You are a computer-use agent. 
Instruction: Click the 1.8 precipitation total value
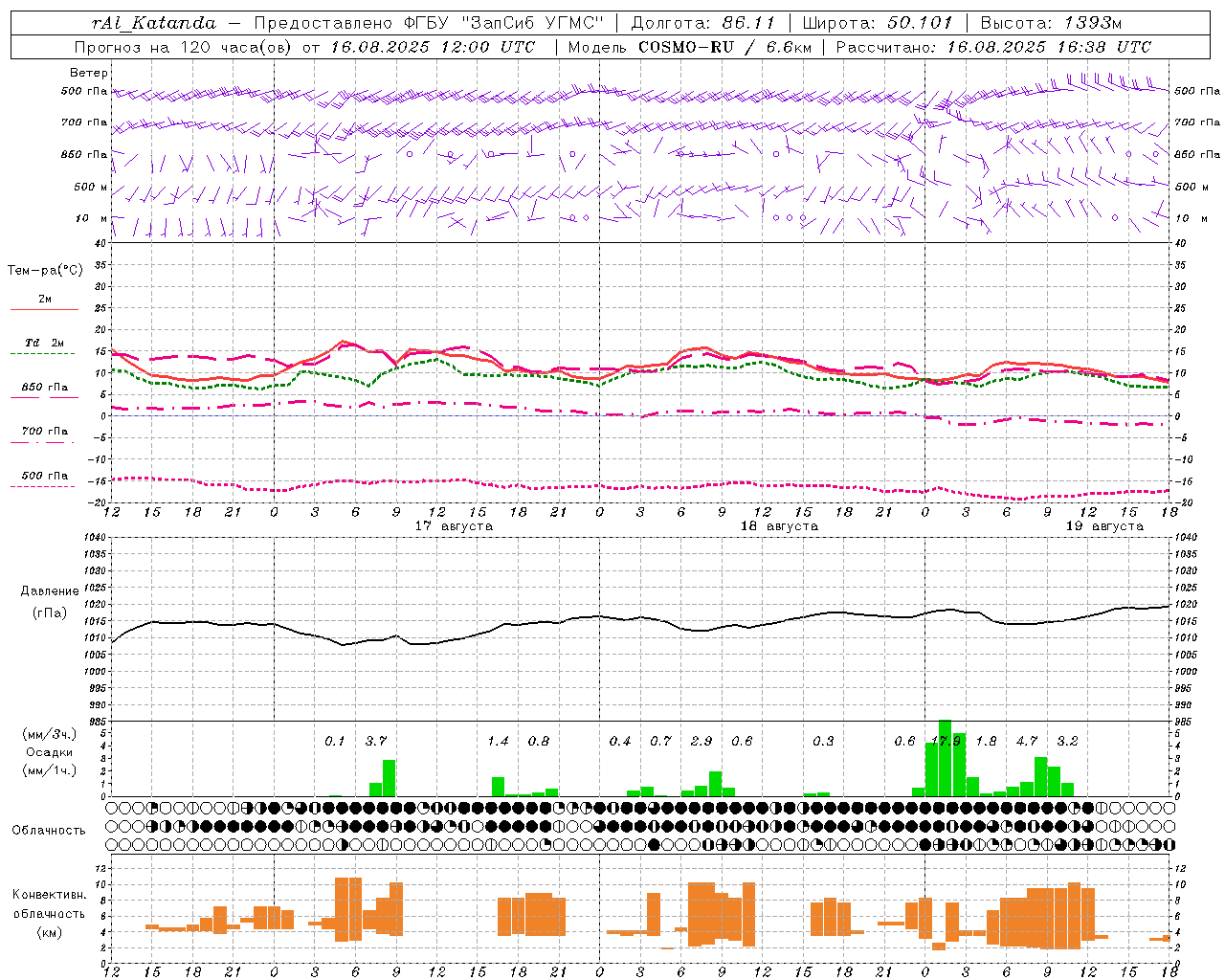click(986, 742)
